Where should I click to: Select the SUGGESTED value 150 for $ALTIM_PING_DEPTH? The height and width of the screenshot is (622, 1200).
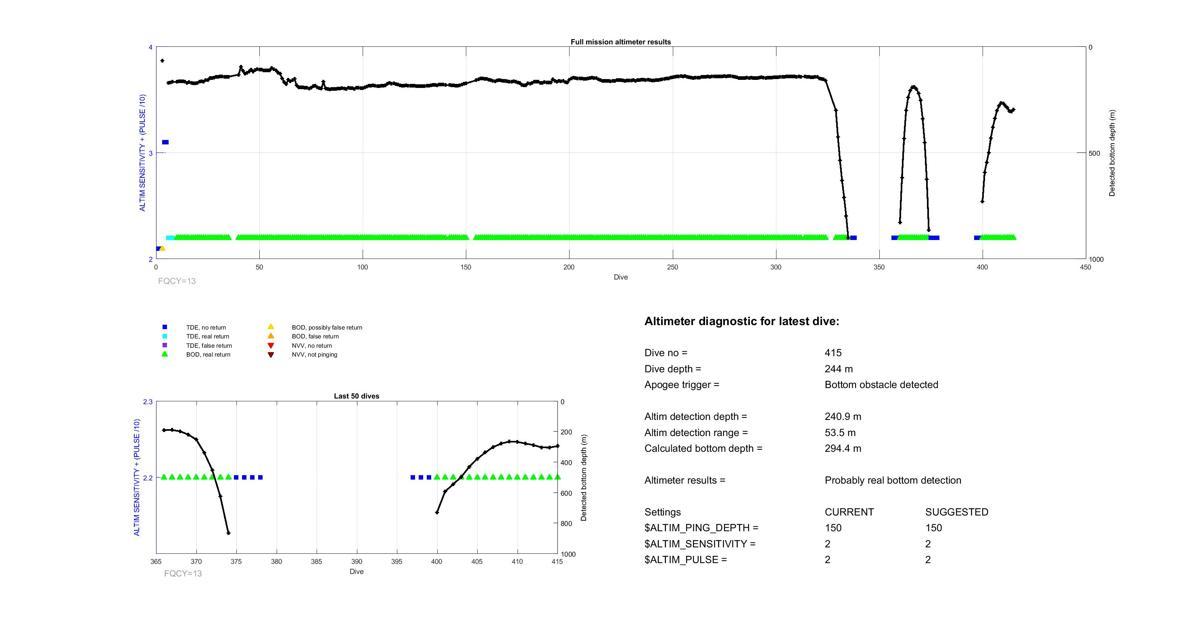[x=933, y=528]
